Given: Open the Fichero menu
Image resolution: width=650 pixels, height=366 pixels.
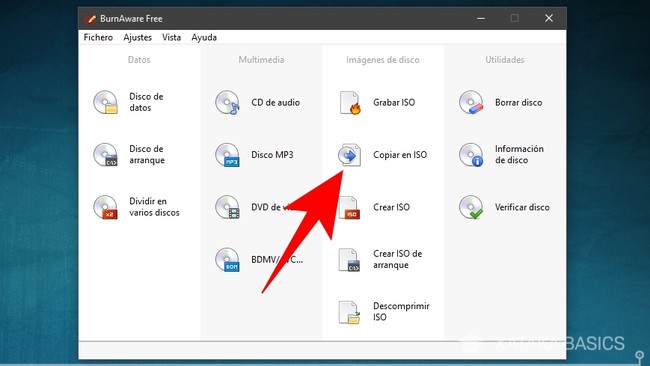Looking at the screenshot, I should (98, 37).
